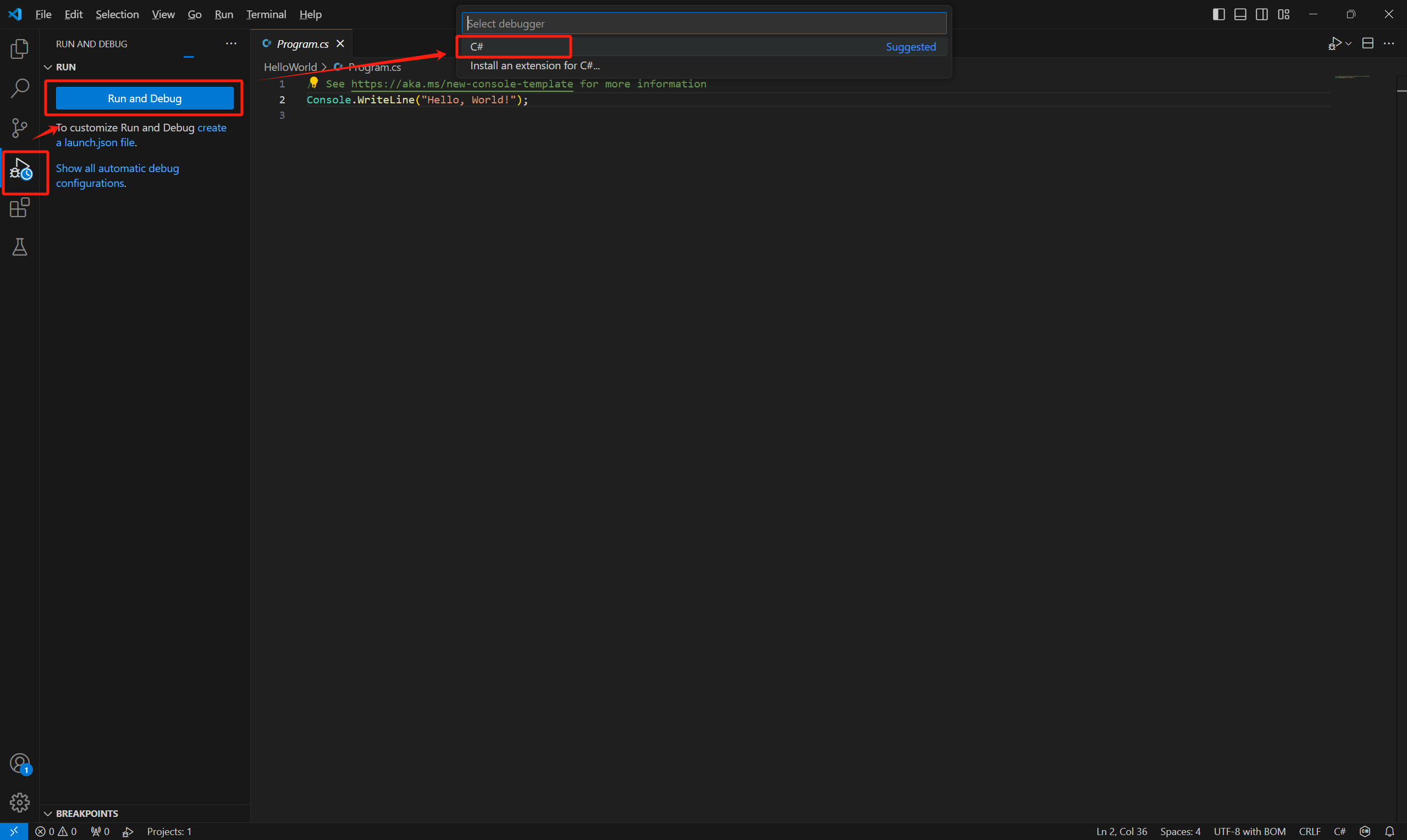Click the VS Code logo icon

tap(15, 14)
